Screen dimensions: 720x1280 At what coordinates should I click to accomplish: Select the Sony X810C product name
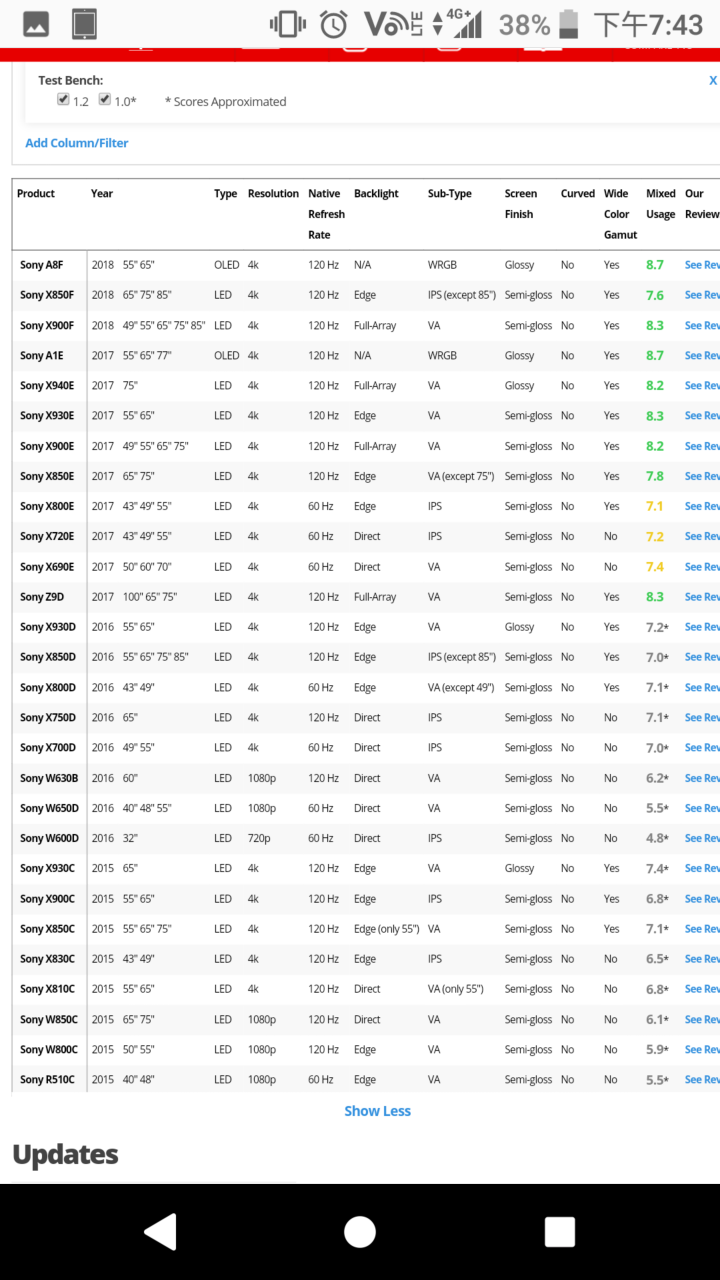[47, 989]
